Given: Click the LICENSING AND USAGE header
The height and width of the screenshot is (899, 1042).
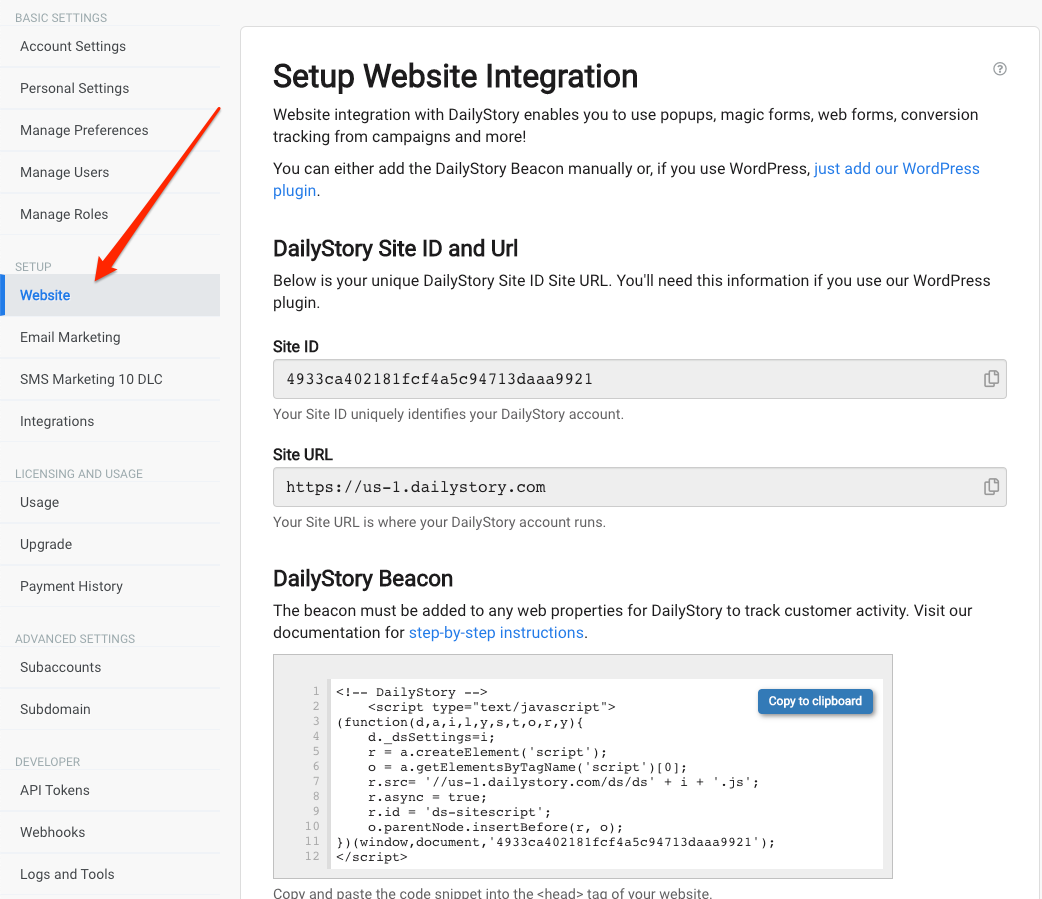Looking at the screenshot, I should pos(79,474).
